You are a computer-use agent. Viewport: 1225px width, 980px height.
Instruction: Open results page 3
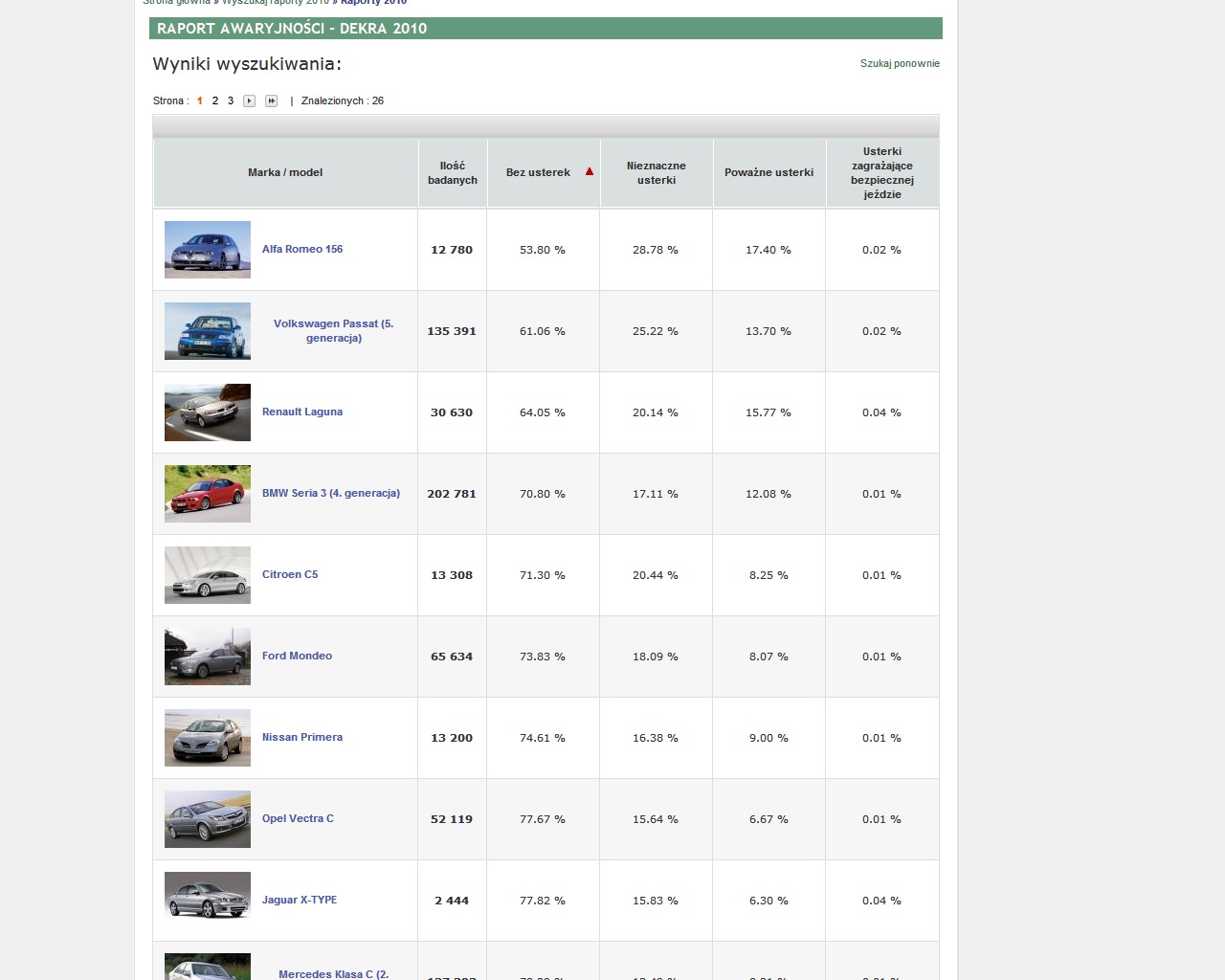click(x=231, y=100)
